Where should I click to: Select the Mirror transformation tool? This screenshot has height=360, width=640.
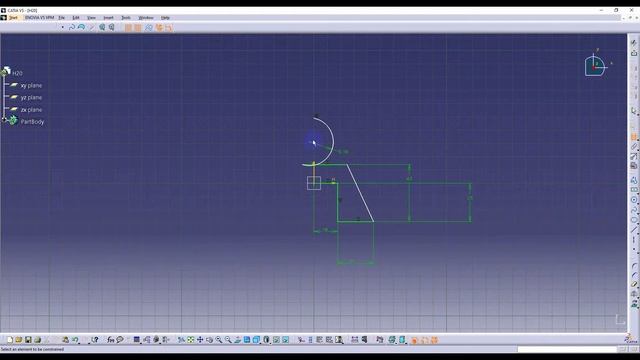pos(634,294)
